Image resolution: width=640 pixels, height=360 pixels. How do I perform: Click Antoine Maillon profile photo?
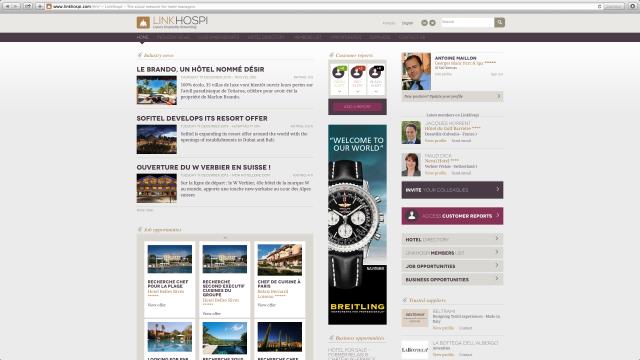[416, 71]
